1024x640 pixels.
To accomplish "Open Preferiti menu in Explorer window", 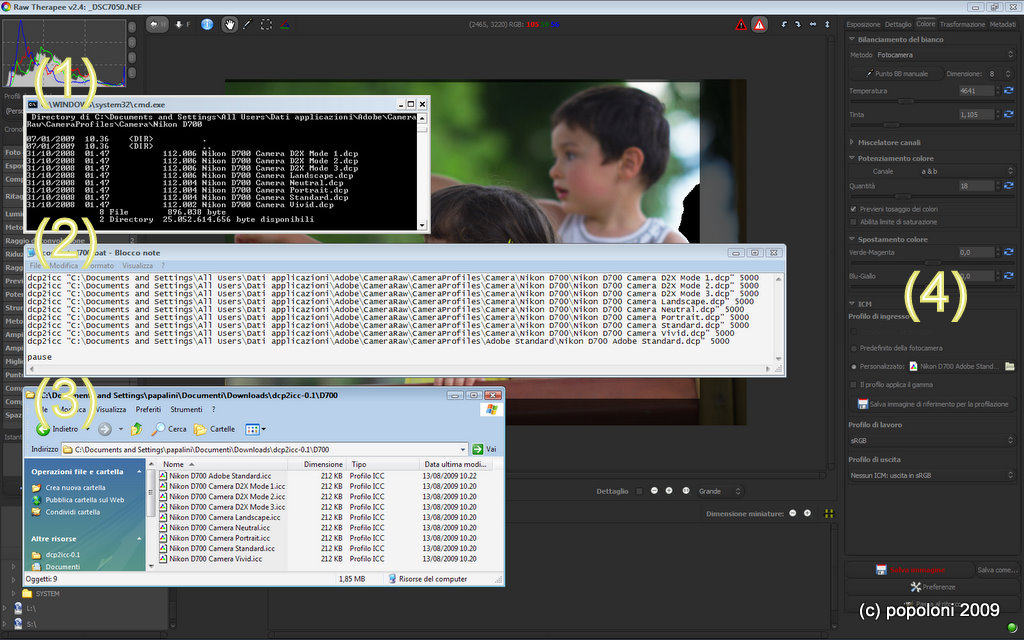I will click(x=148, y=409).
